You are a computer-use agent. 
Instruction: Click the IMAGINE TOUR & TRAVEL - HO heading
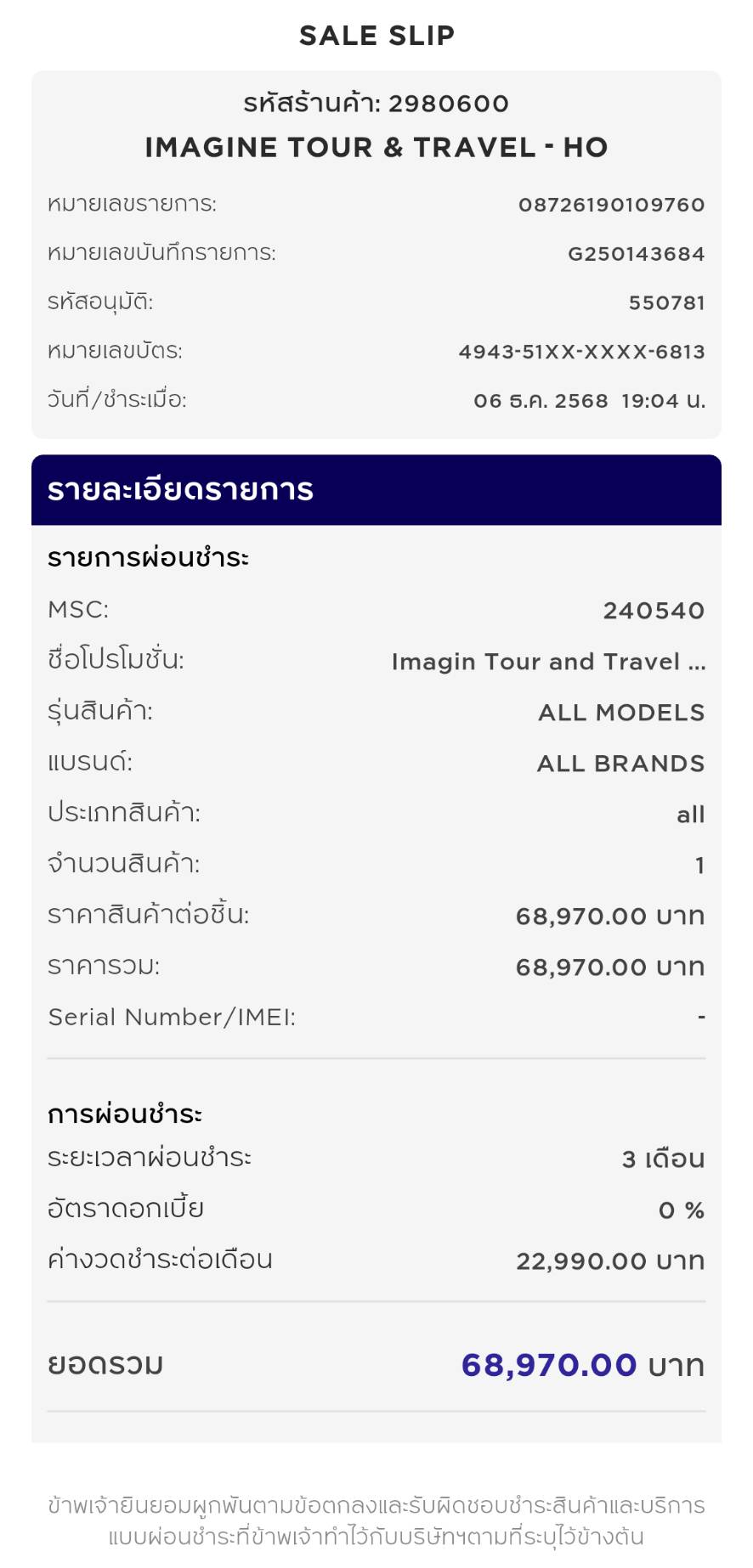click(x=376, y=148)
